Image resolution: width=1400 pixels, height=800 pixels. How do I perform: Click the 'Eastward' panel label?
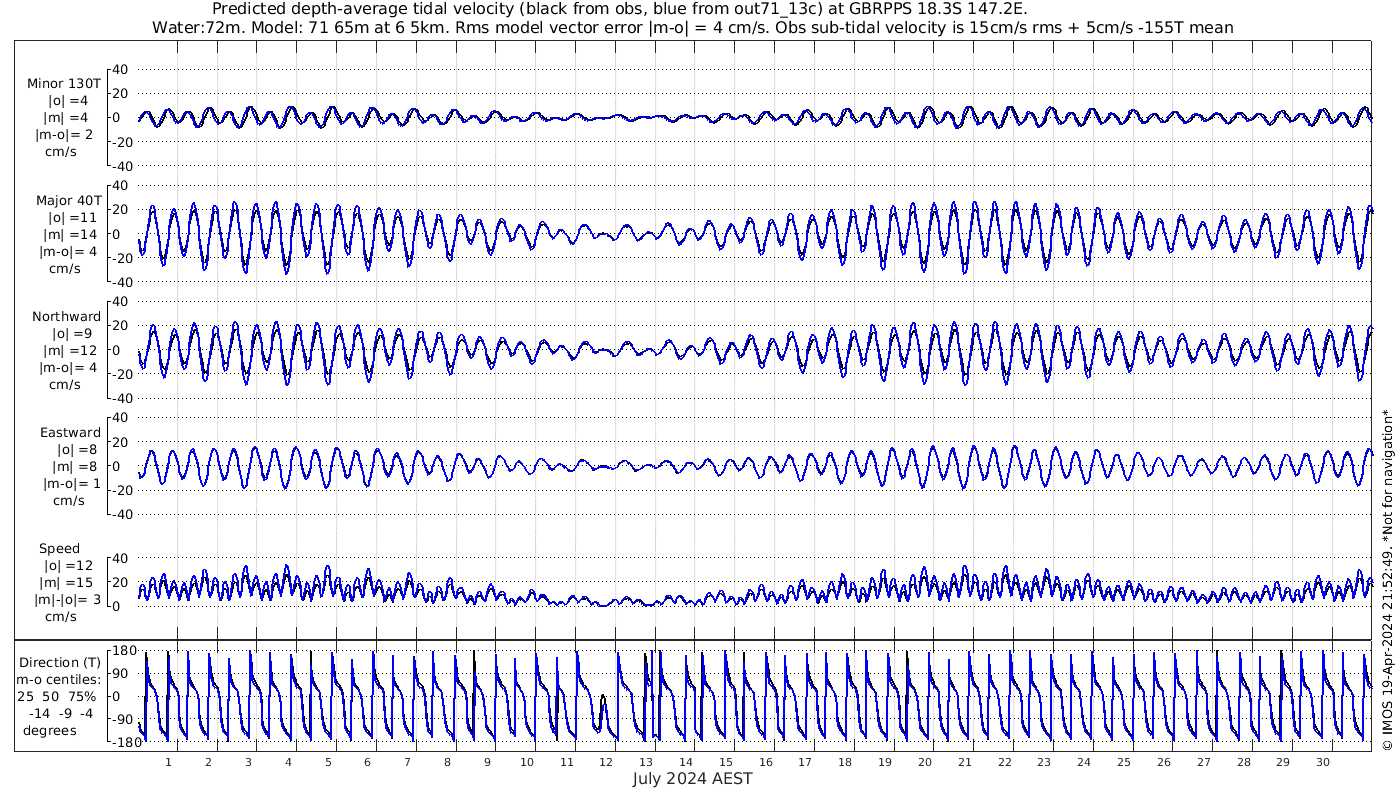(70, 433)
